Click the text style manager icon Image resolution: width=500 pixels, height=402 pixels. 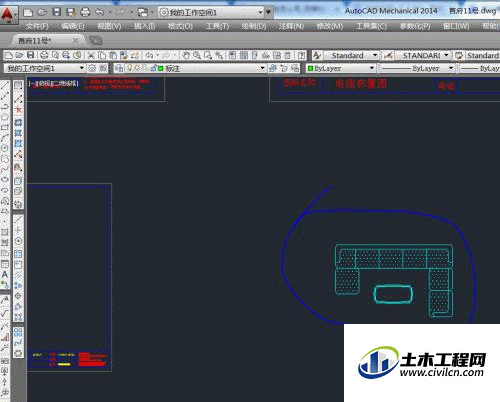pyautogui.click(x=317, y=55)
